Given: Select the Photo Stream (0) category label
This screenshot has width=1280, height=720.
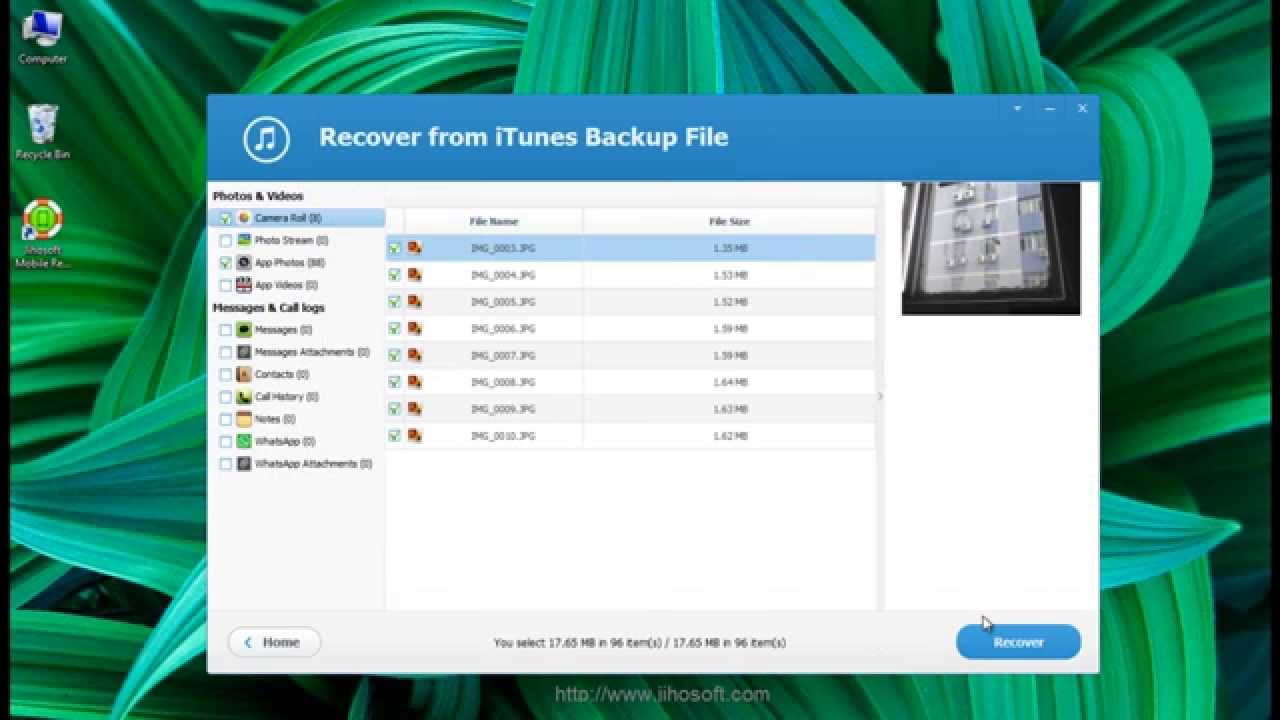Looking at the screenshot, I should point(291,241).
